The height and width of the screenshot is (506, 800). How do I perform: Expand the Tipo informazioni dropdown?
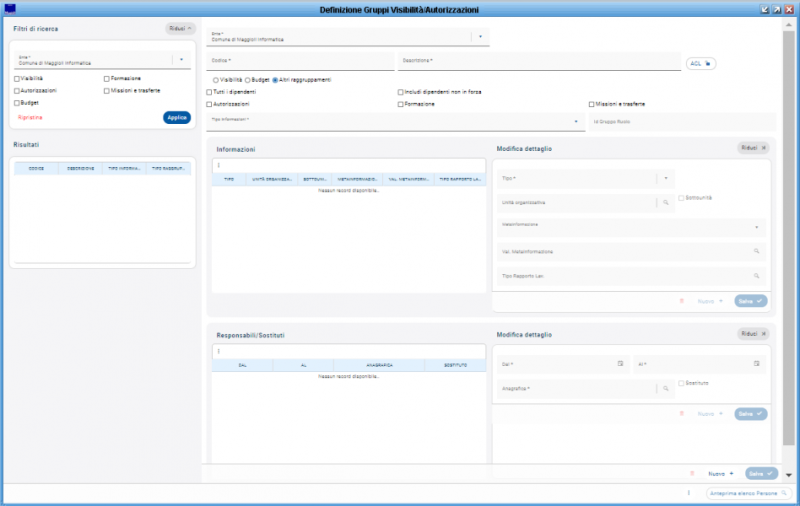pyautogui.click(x=578, y=122)
